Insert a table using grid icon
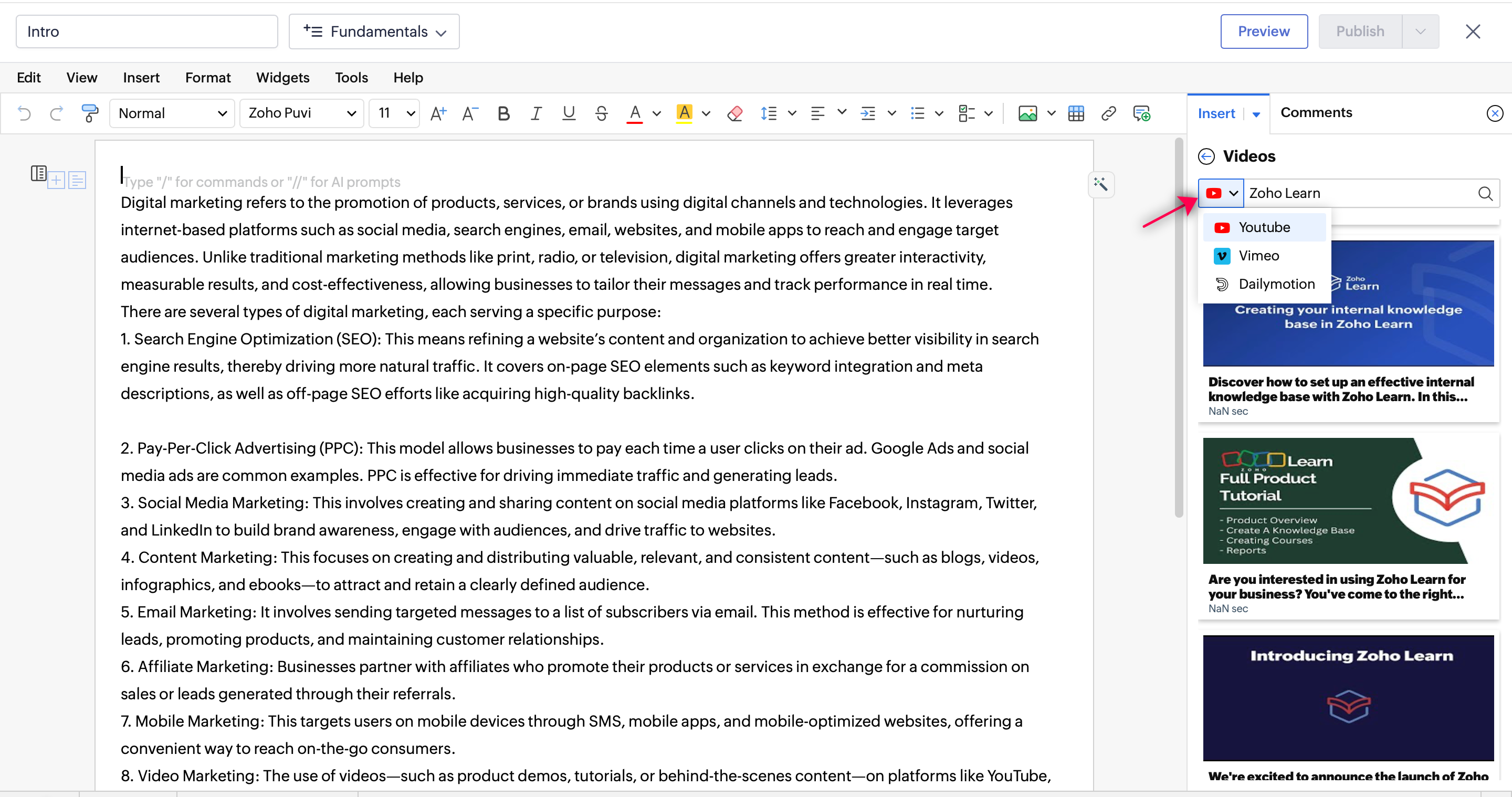Screen dimensions: 1512x797 pos(1076,113)
